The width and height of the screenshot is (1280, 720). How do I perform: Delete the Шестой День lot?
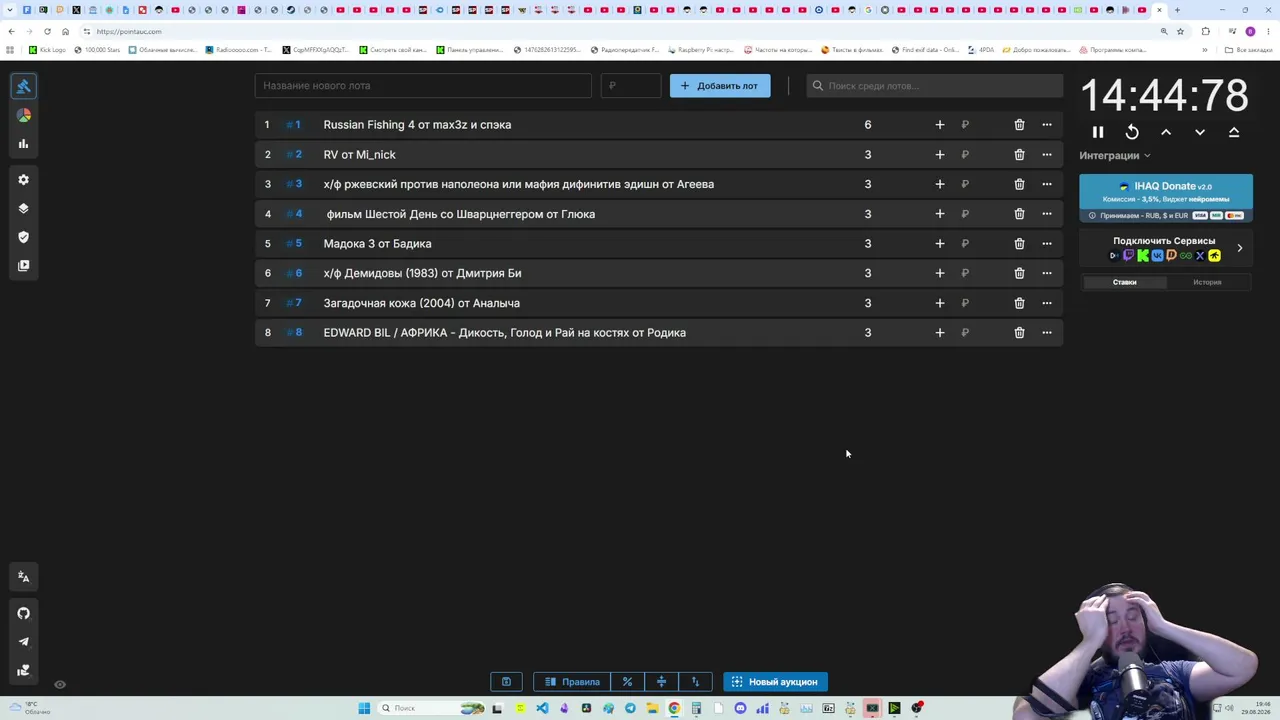click(1019, 214)
